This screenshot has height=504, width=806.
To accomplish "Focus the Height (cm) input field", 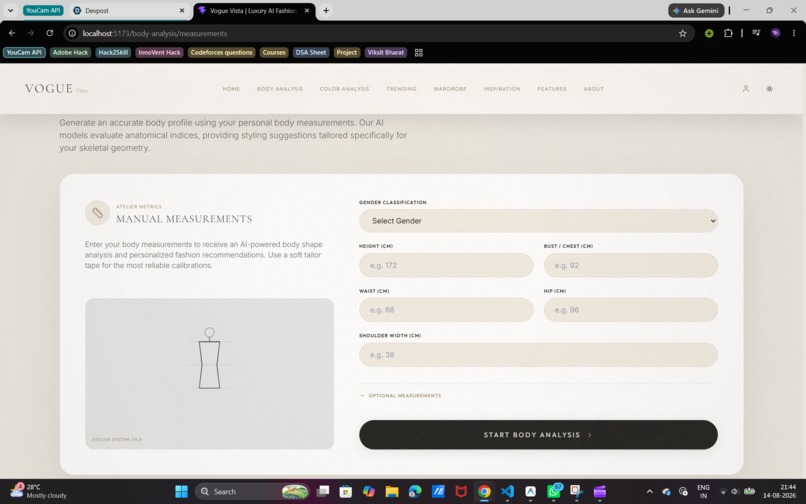I will (446, 265).
